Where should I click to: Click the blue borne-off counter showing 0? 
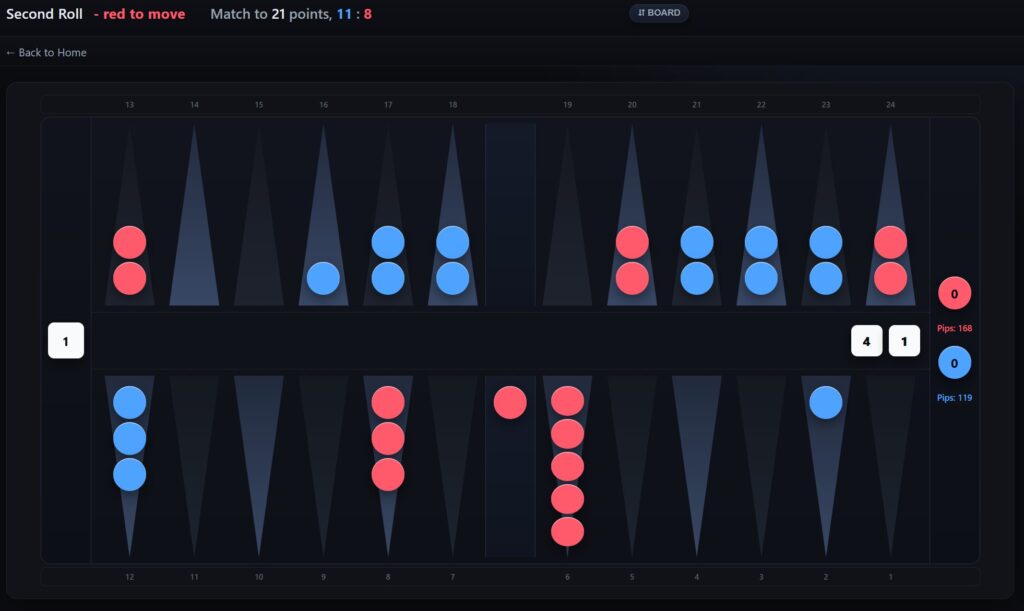[x=954, y=363]
